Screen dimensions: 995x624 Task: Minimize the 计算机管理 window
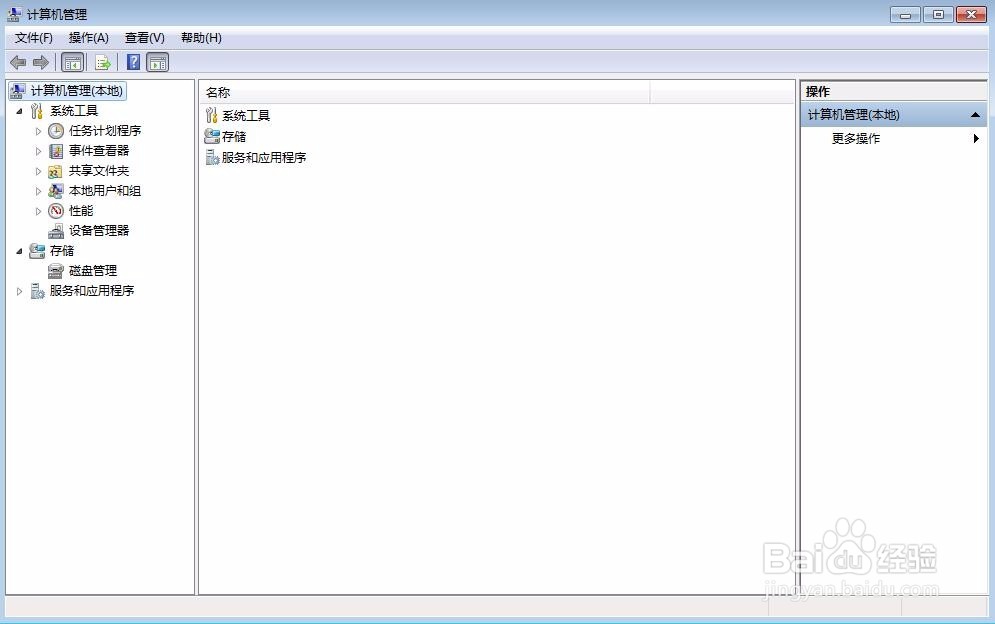(906, 14)
